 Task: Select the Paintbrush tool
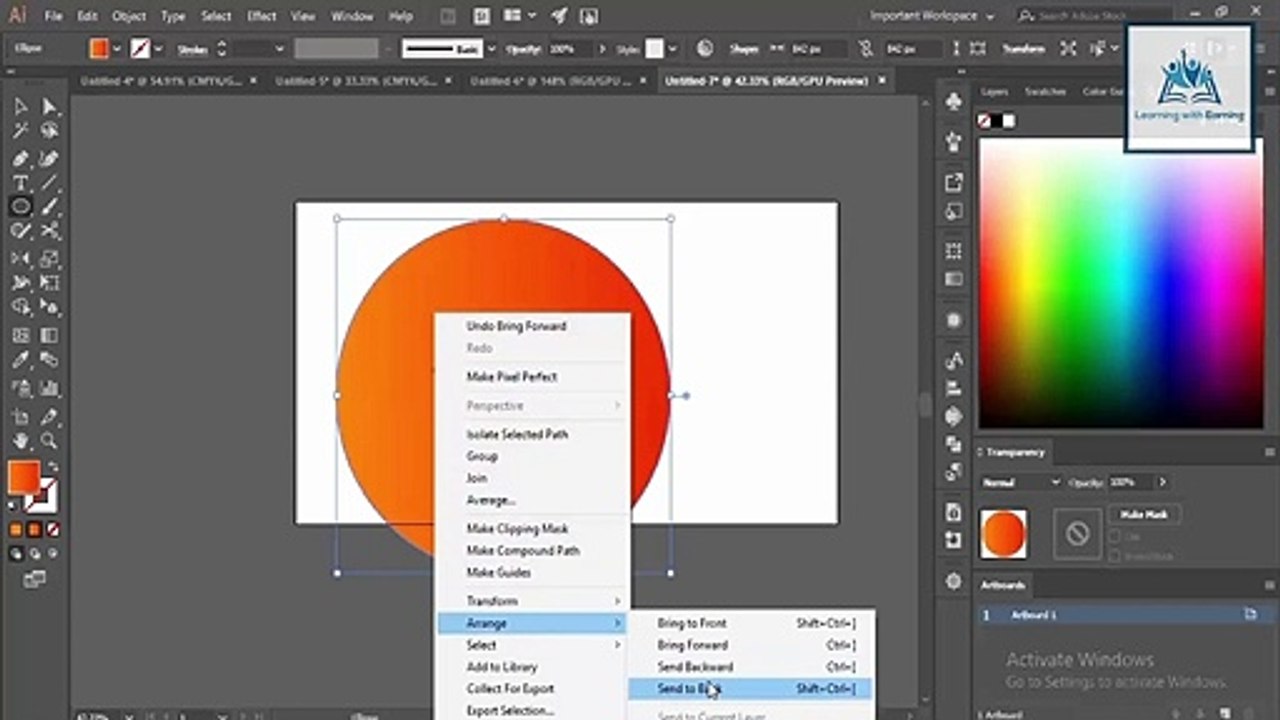(49, 207)
